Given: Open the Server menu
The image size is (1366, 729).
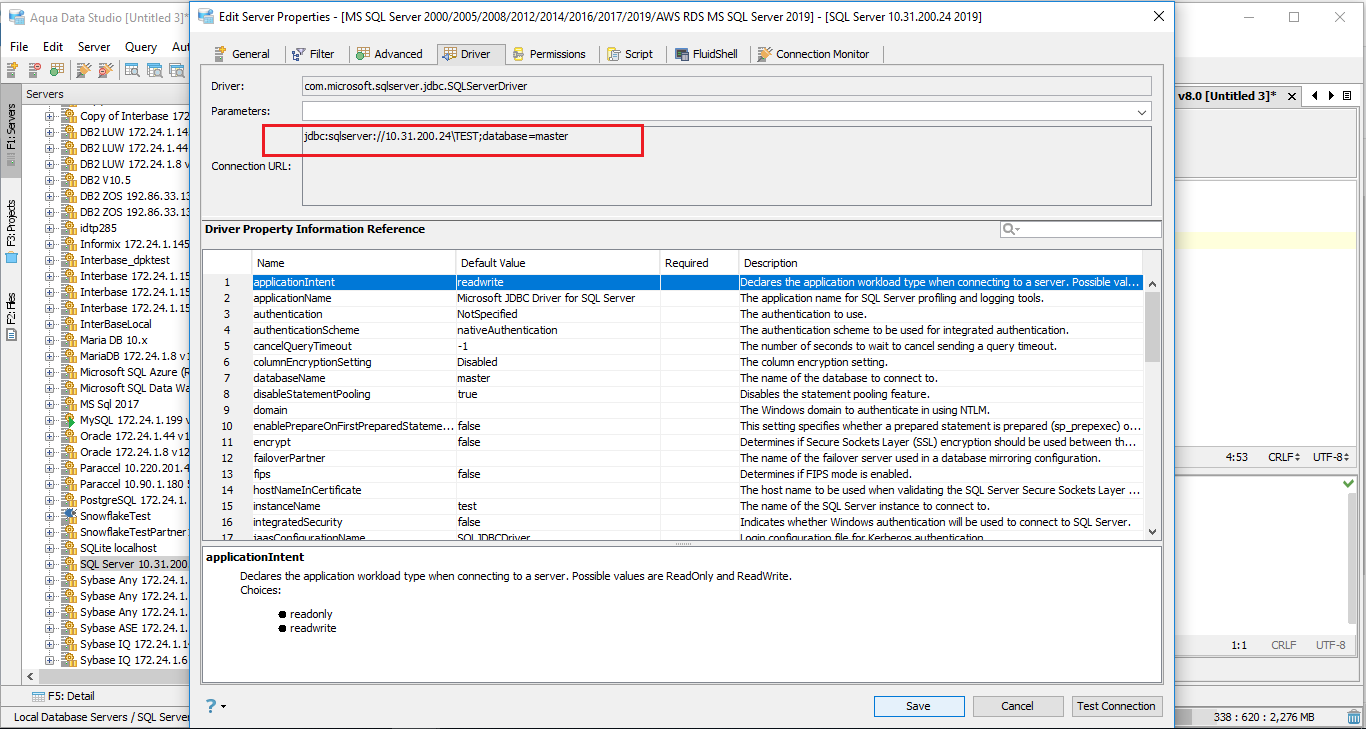Looking at the screenshot, I should 94,47.
